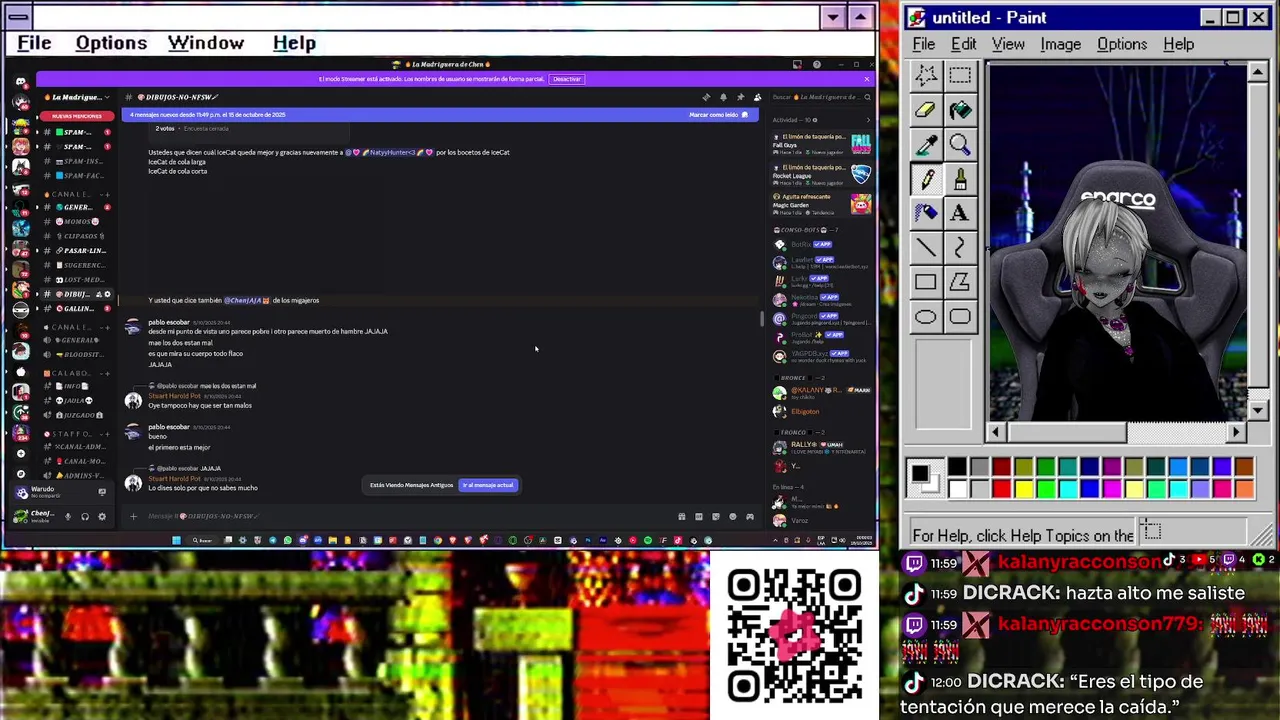Choose the yellow color swatch in Paint palette

pyautogui.click(x=1023, y=488)
